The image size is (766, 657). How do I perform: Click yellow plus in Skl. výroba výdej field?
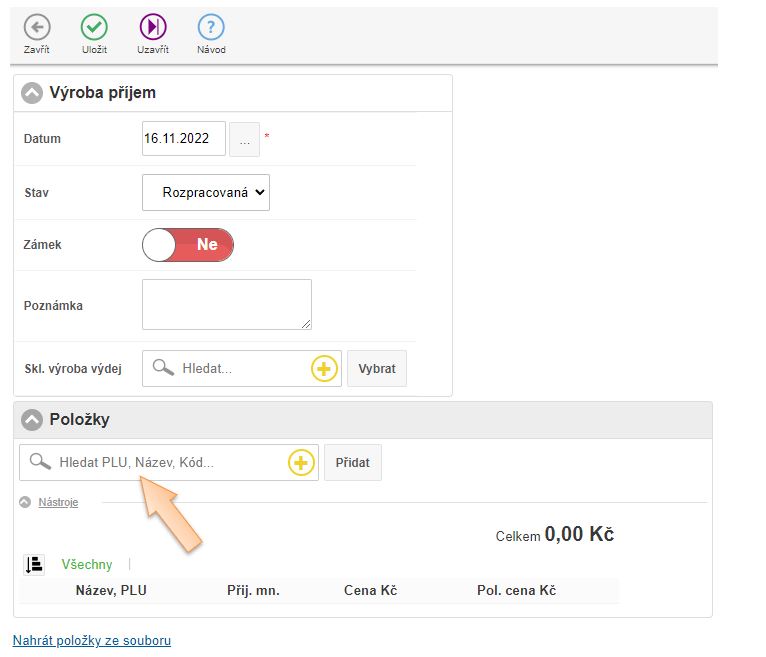pyautogui.click(x=324, y=369)
